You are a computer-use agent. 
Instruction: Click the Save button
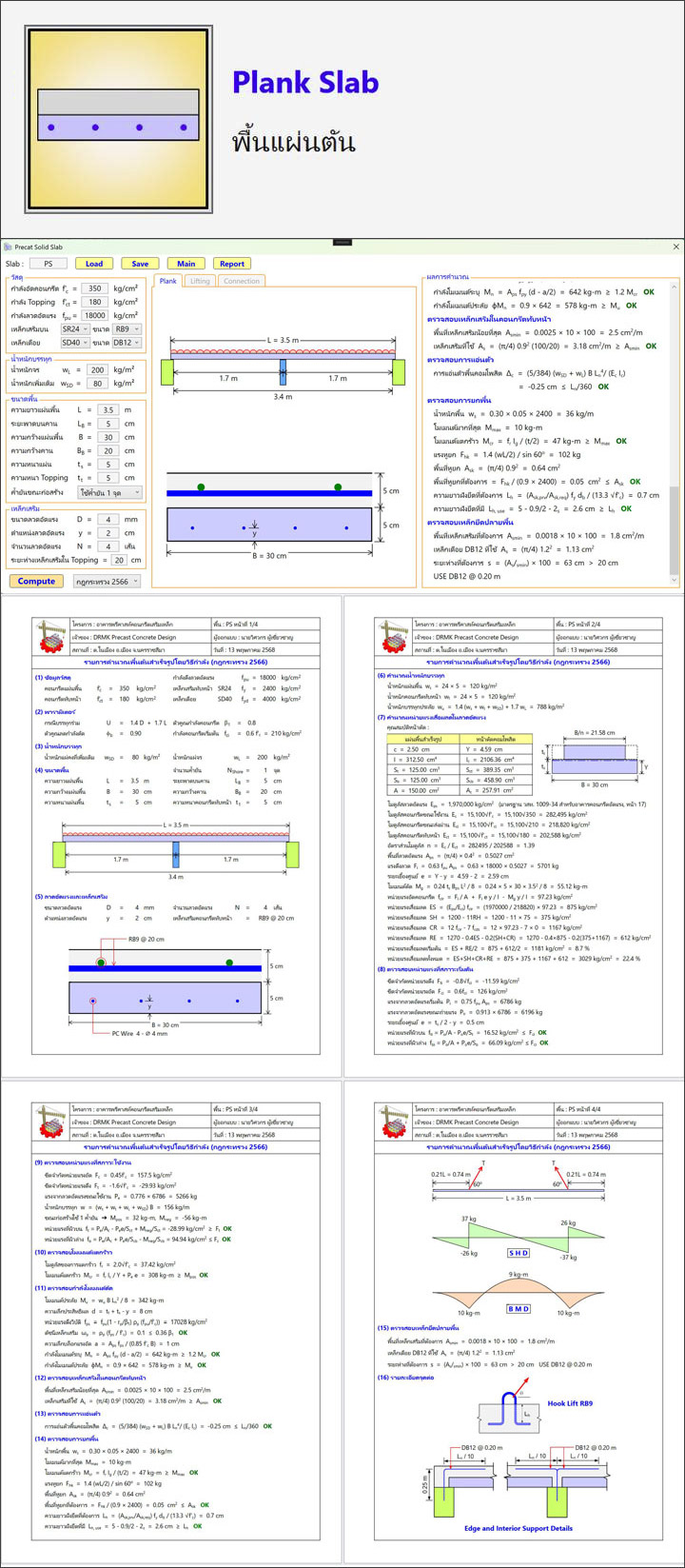click(140, 264)
